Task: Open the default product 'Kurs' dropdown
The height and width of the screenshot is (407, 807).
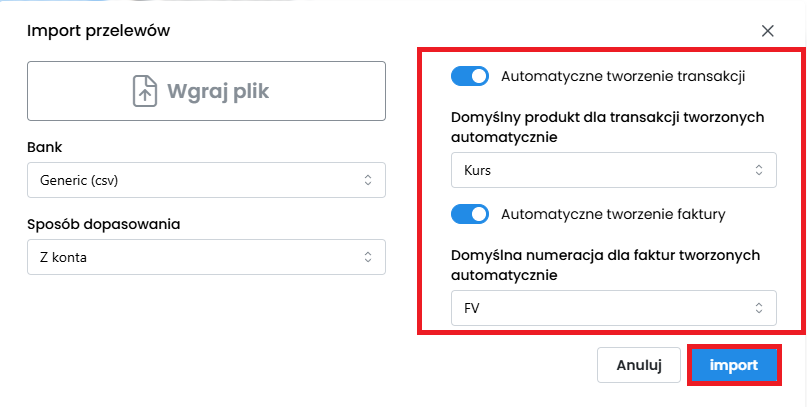Action: pyautogui.click(x=613, y=170)
